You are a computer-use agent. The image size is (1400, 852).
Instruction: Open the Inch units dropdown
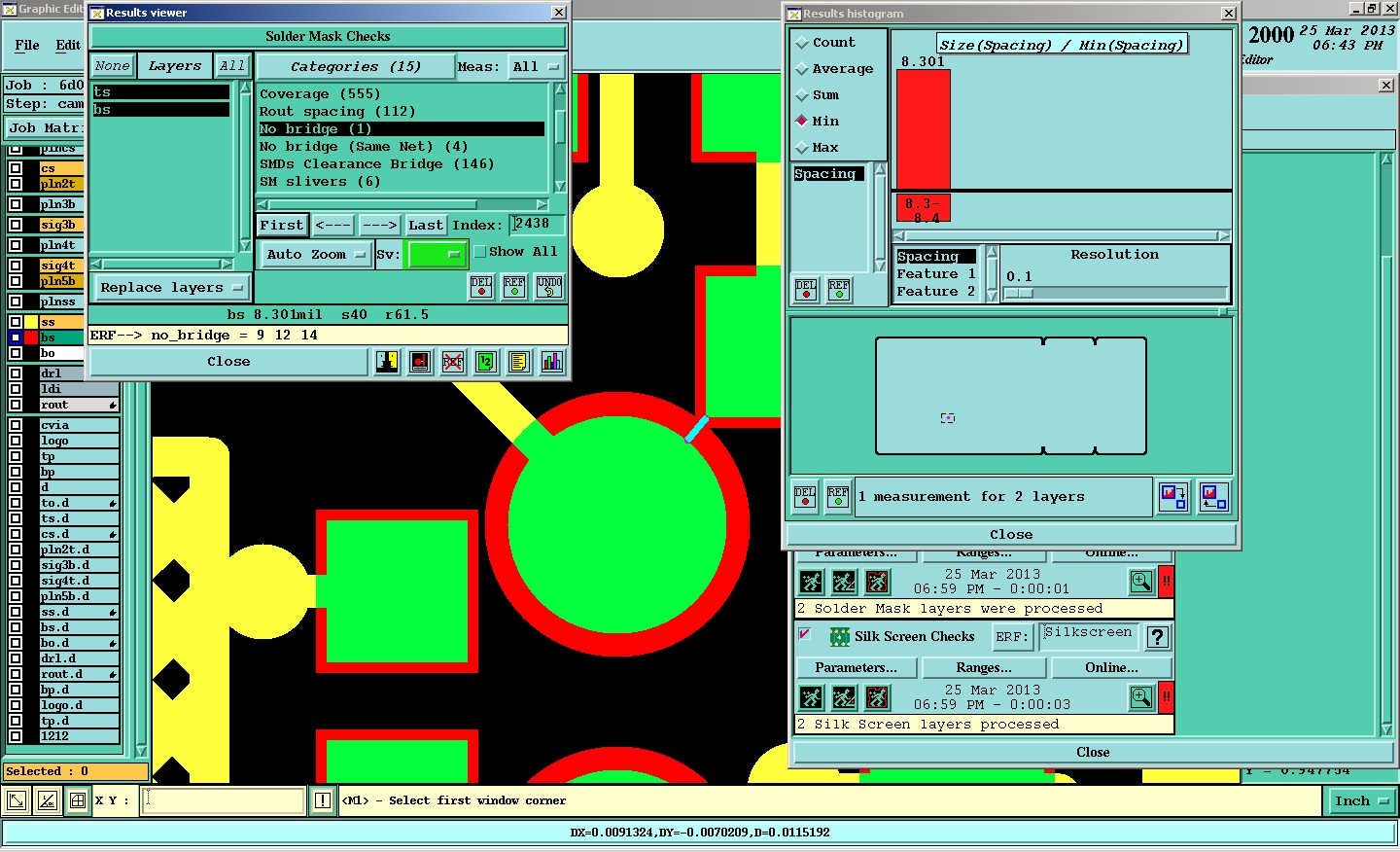(x=1360, y=801)
